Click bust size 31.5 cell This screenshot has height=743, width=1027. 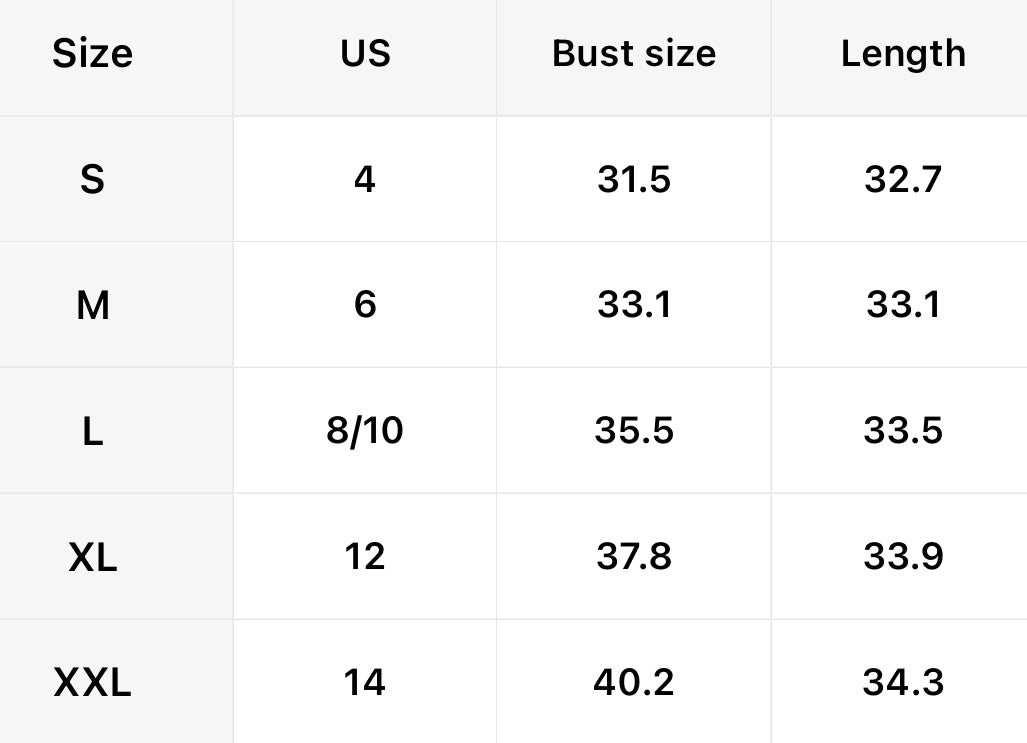(634, 180)
